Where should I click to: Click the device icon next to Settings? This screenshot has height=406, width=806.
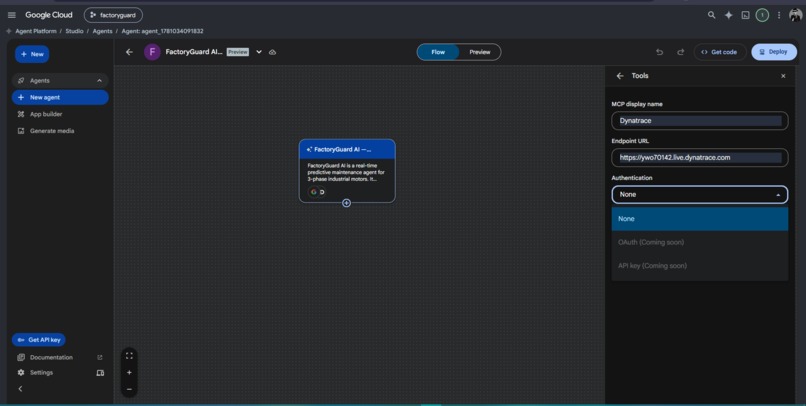point(100,373)
